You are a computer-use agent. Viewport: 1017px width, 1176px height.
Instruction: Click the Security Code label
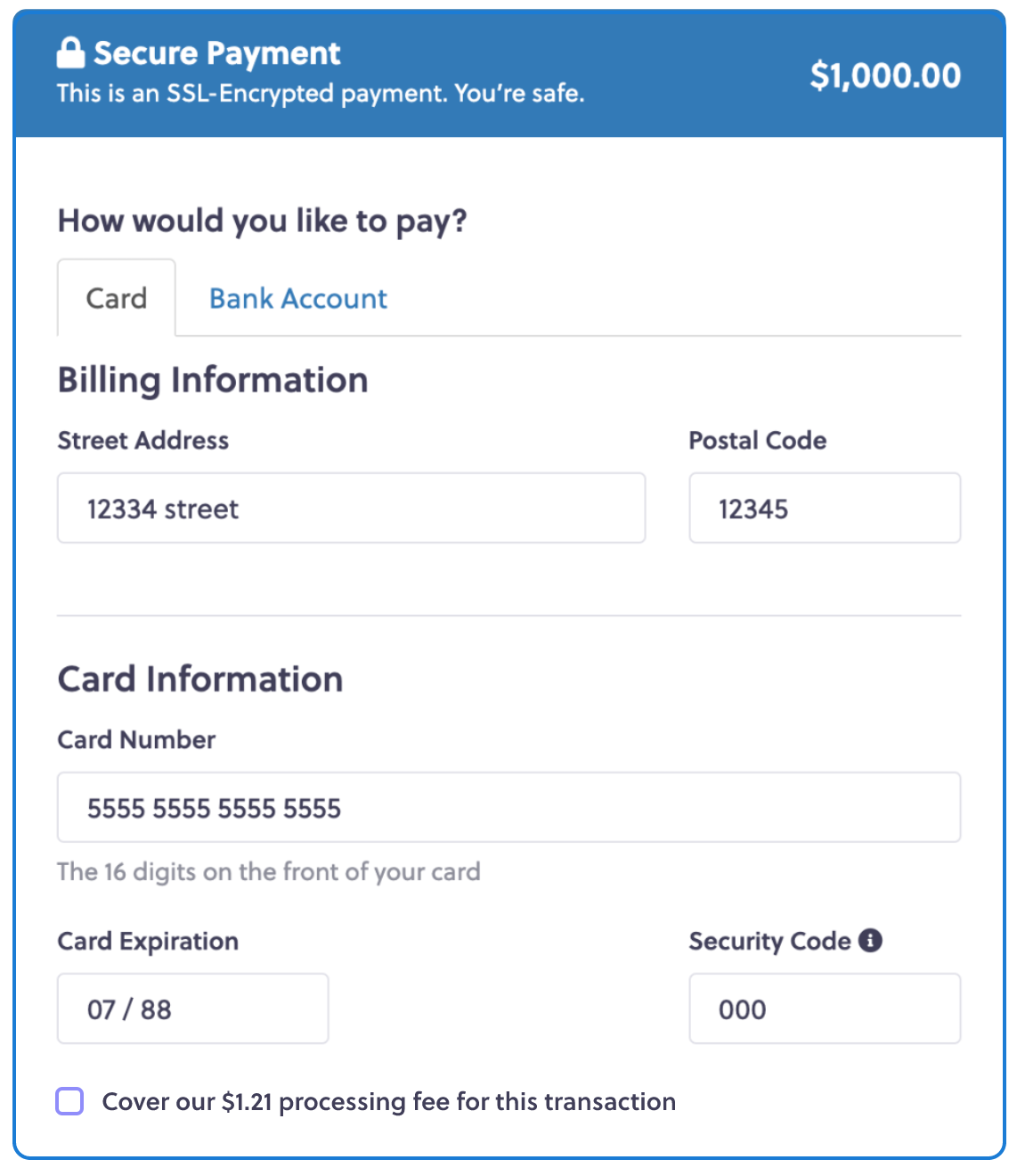[768, 940]
